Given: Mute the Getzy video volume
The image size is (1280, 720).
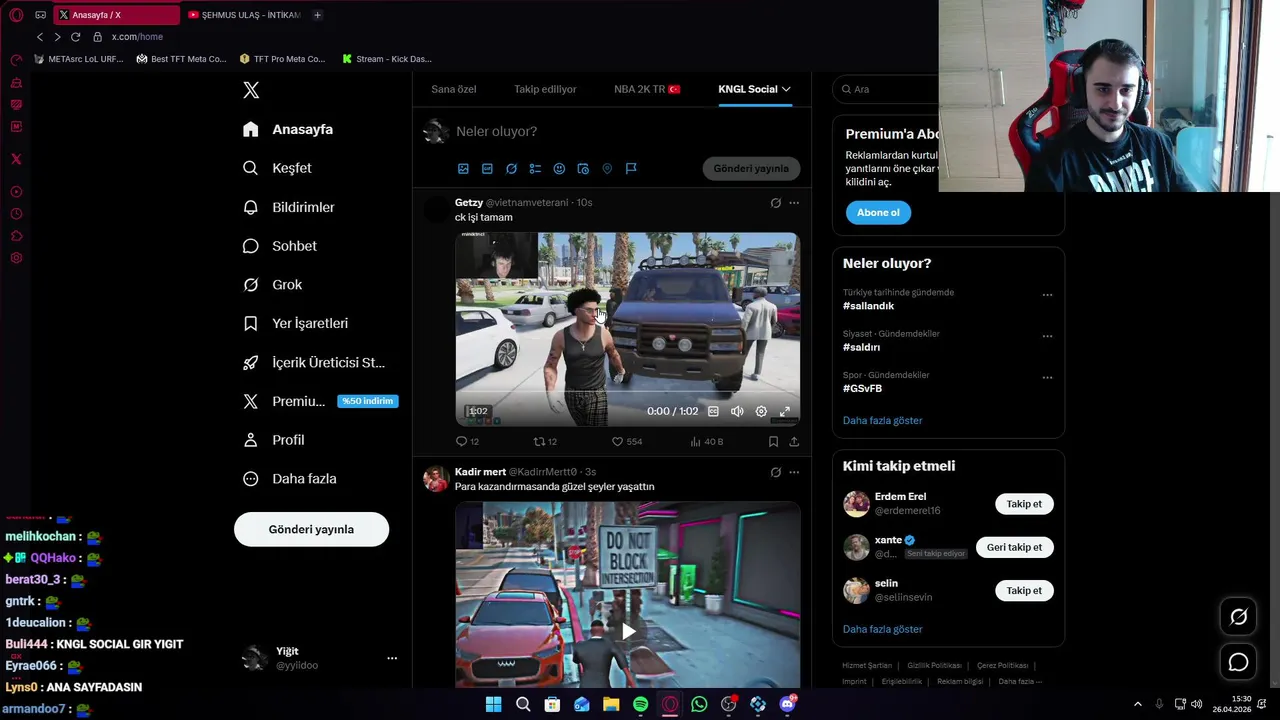Looking at the screenshot, I should (737, 411).
